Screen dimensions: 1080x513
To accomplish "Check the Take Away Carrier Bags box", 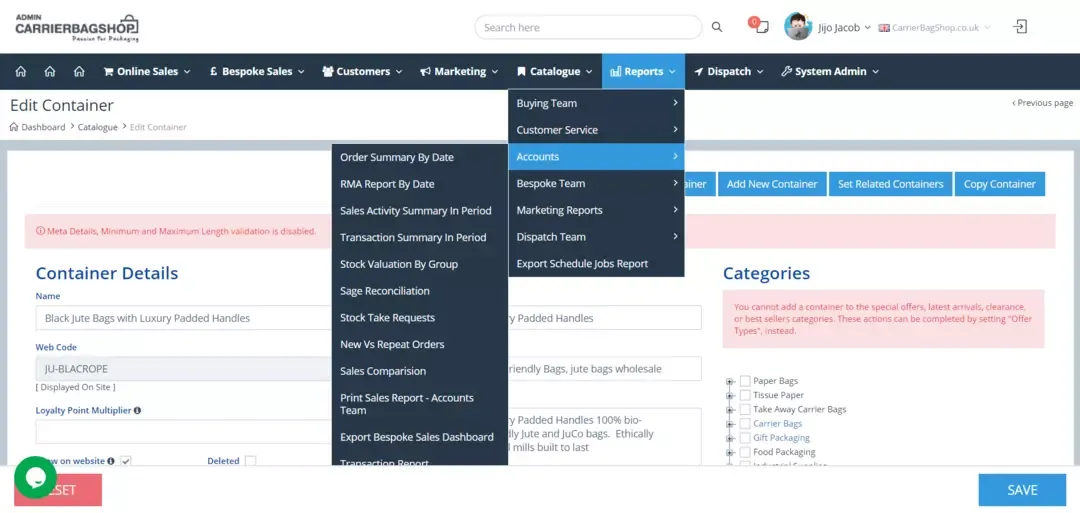I will click(x=745, y=409).
